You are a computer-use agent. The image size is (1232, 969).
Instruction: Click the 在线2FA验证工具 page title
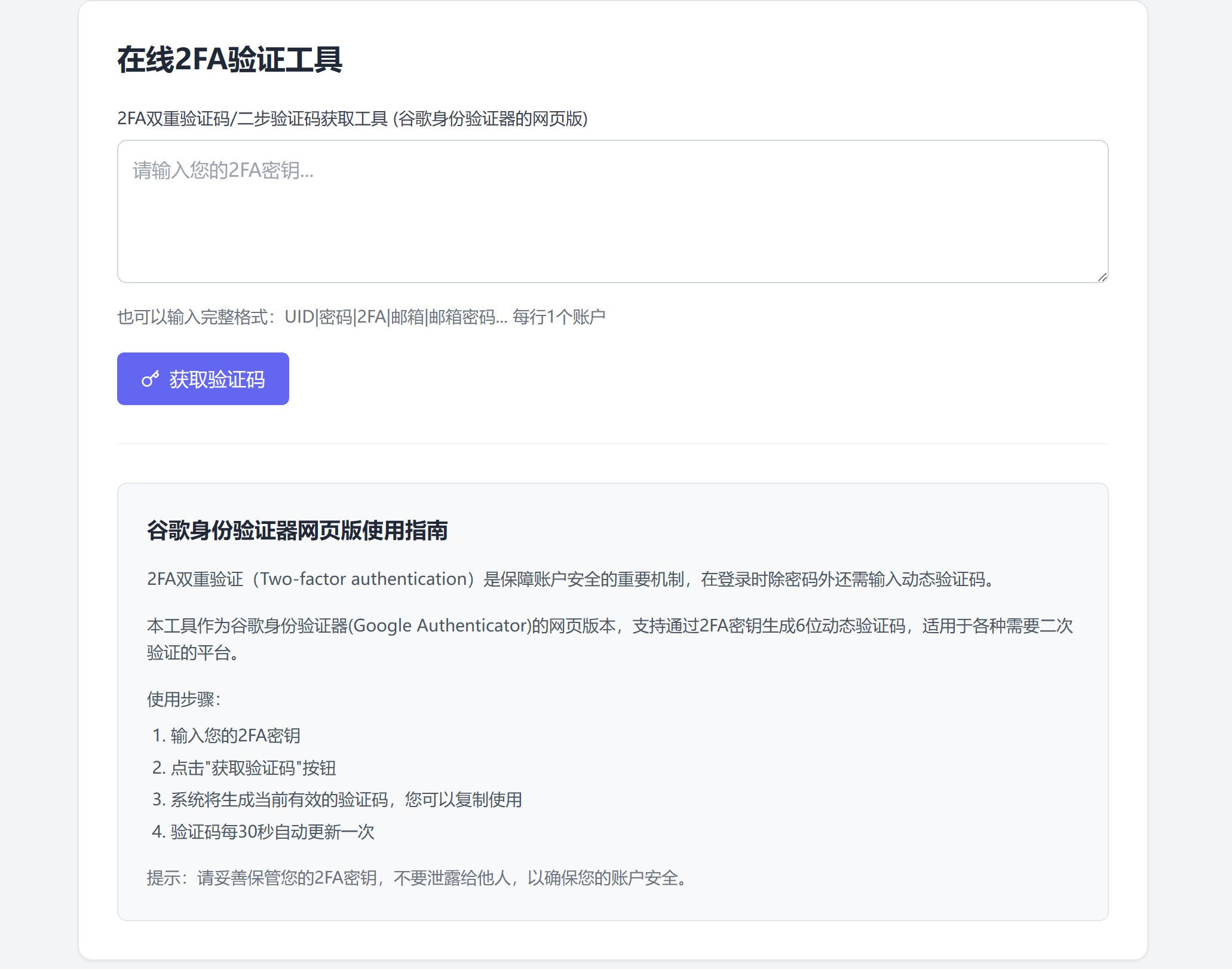229,60
